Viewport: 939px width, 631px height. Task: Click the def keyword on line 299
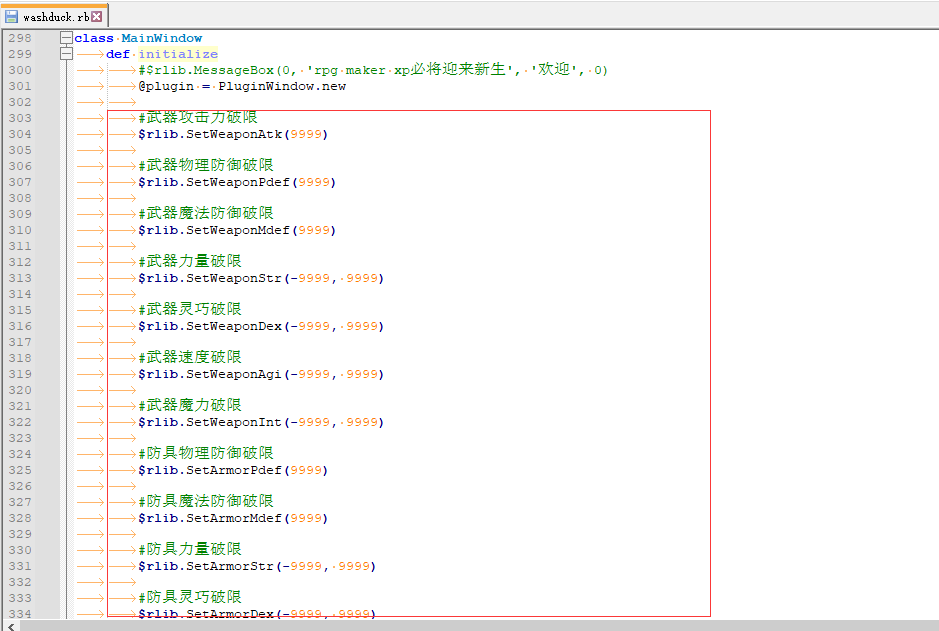(118, 54)
